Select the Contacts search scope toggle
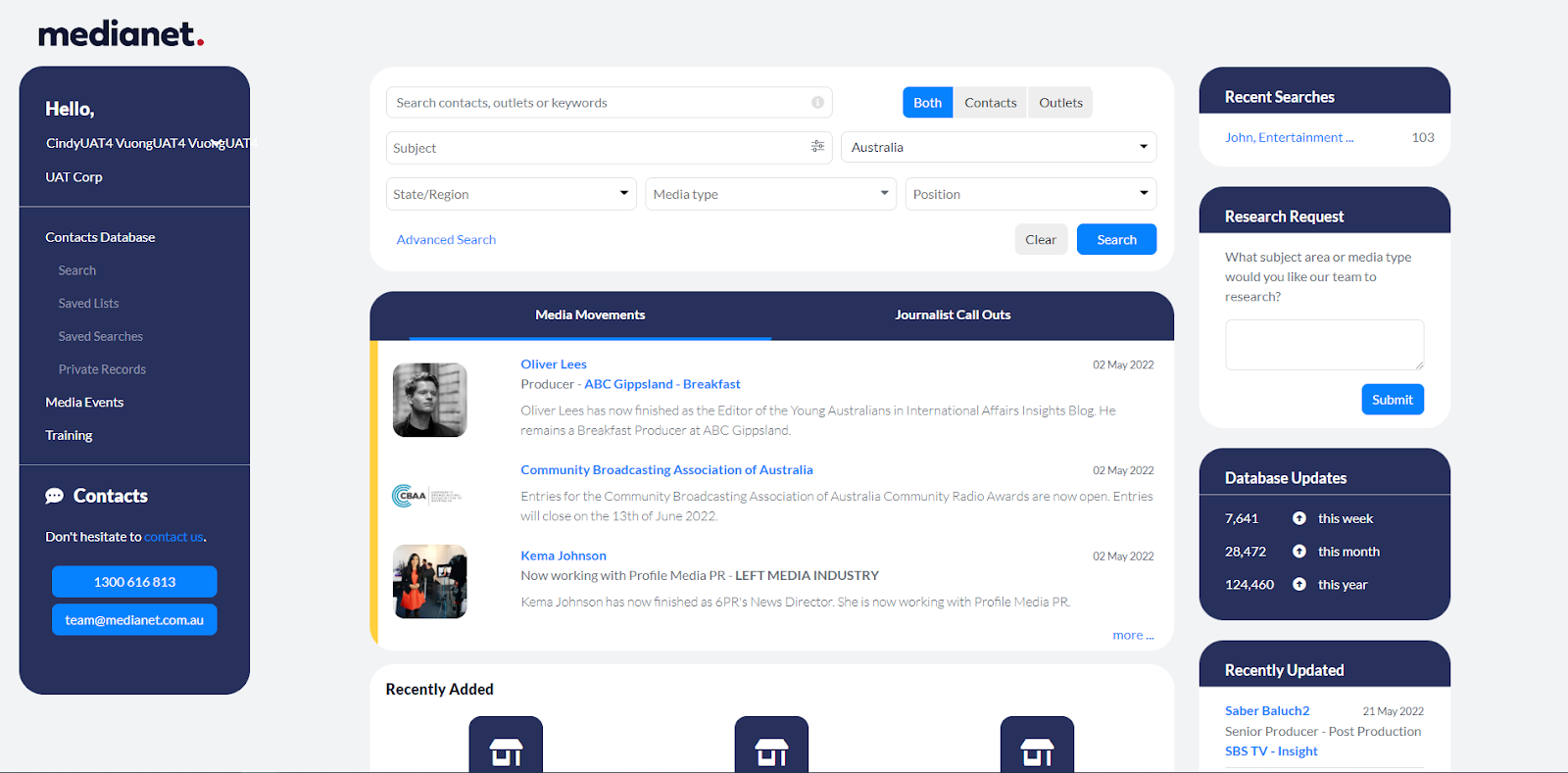Image resolution: width=1568 pixels, height=773 pixels. click(990, 103)
